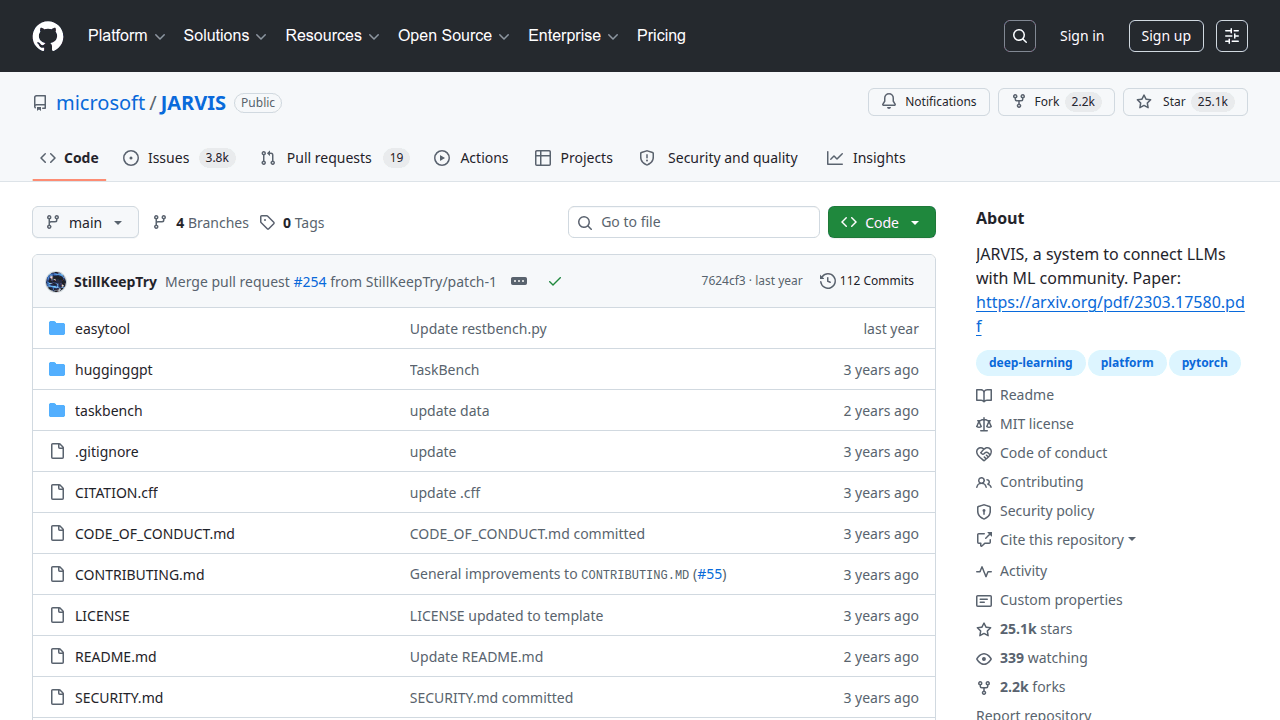Switch to the Pull requests tab

tap(335, 158)
